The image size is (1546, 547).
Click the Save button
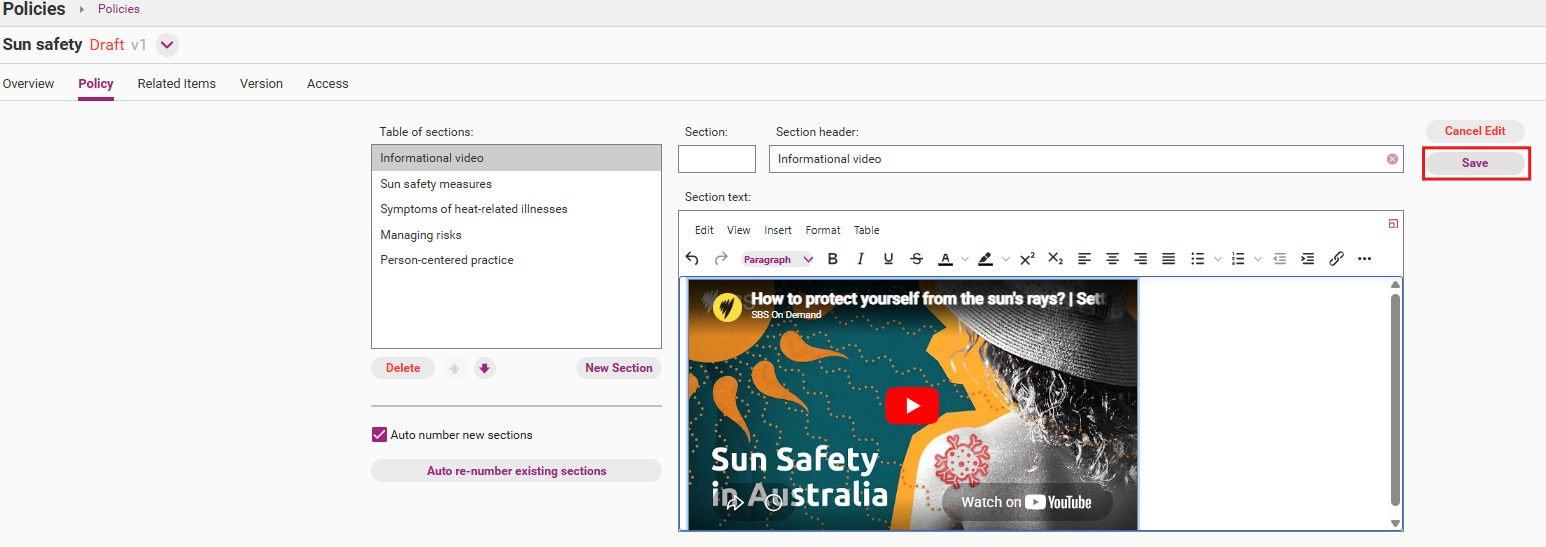(1475, 163)
